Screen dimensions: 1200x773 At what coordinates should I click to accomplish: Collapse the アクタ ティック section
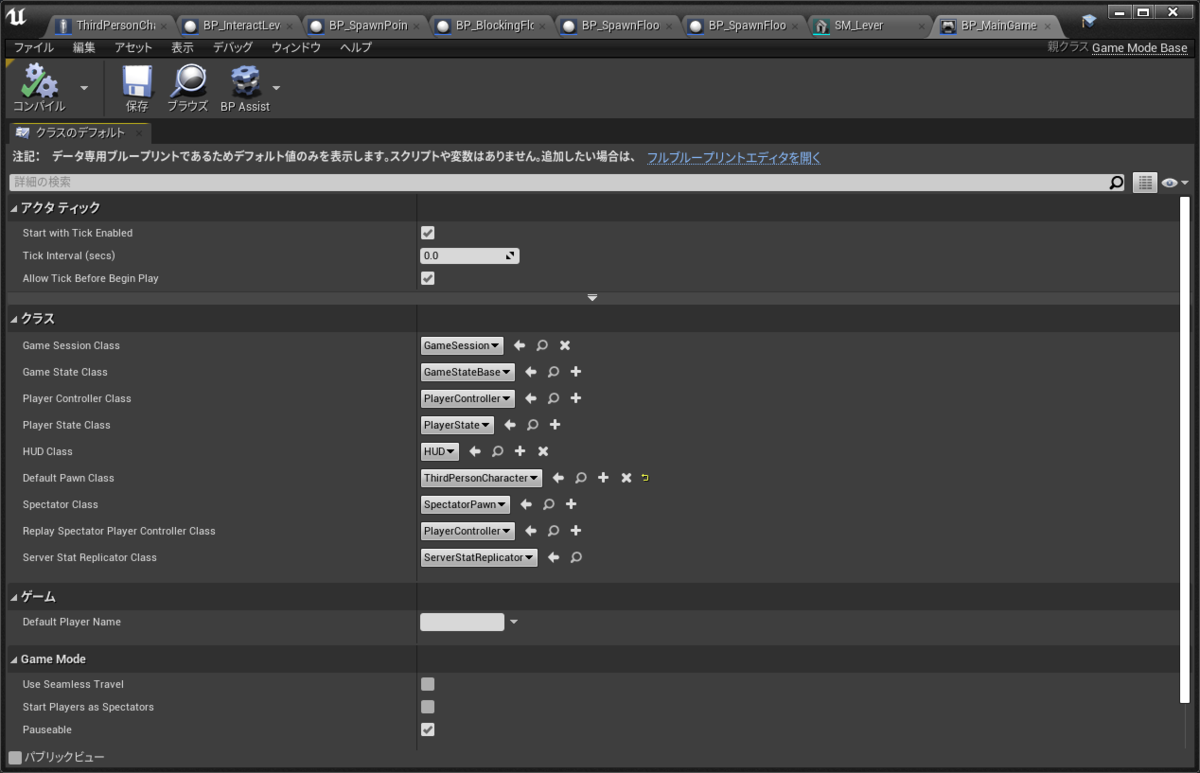pos(14,208)
